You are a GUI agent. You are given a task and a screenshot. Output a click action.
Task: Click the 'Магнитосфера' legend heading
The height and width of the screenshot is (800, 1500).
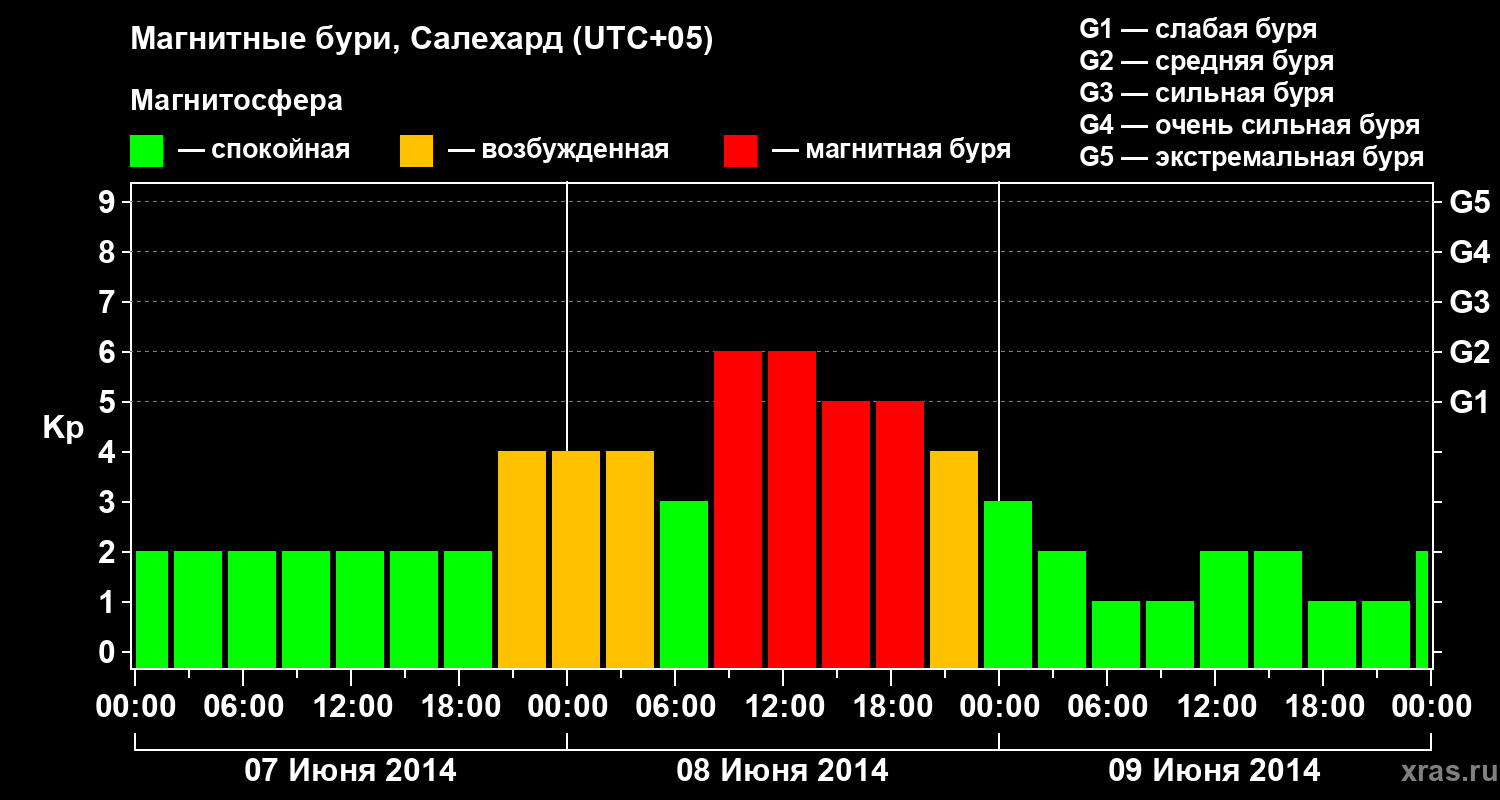pos(236,101)
